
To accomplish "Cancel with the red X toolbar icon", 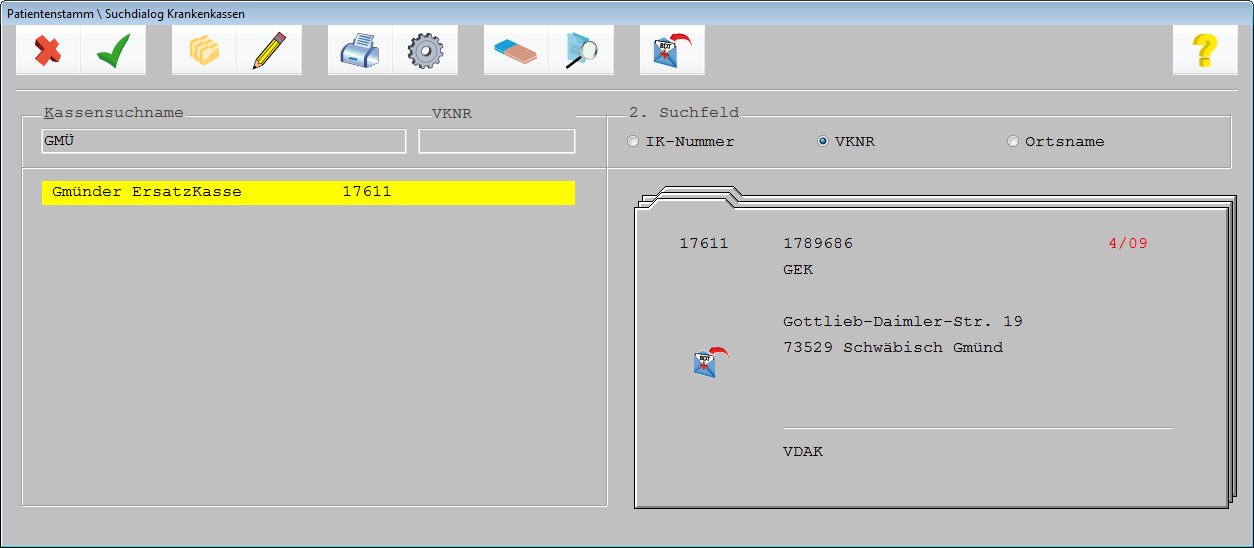I will [48, 50].
